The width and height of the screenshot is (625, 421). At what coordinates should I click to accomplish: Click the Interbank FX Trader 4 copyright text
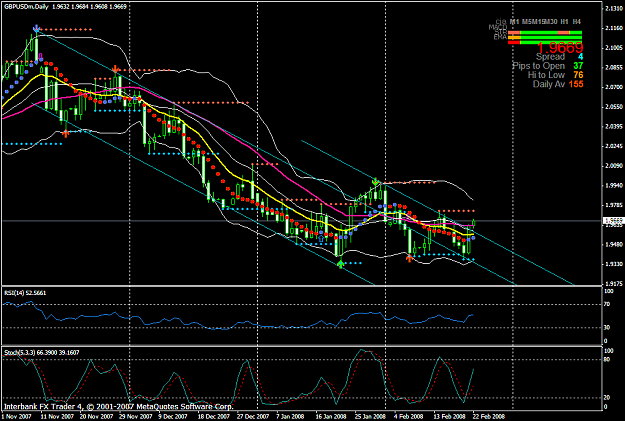tap(118, 407)
